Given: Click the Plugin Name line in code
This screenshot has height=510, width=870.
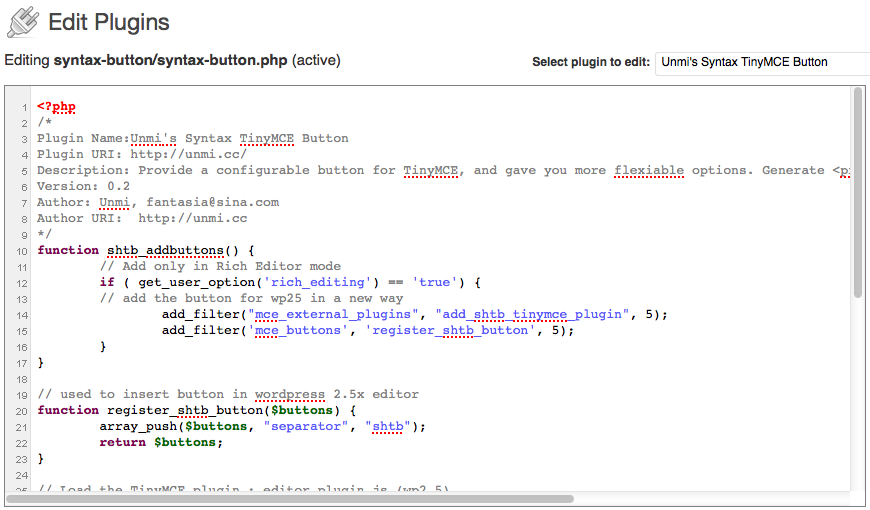Looking at the screenshot, I should click(192, 138).
